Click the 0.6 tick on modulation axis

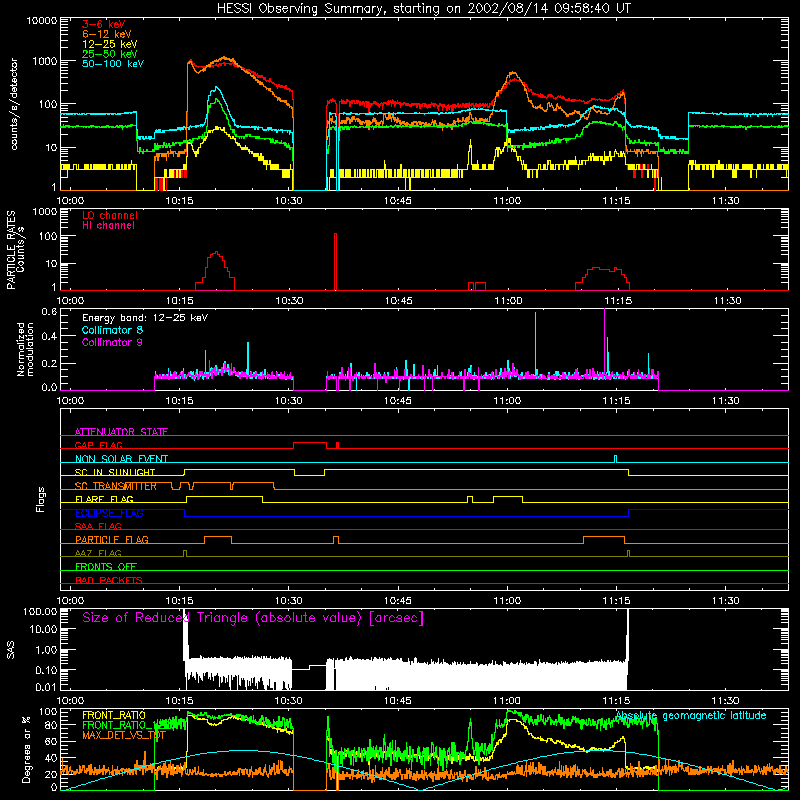tap(49, 312)
